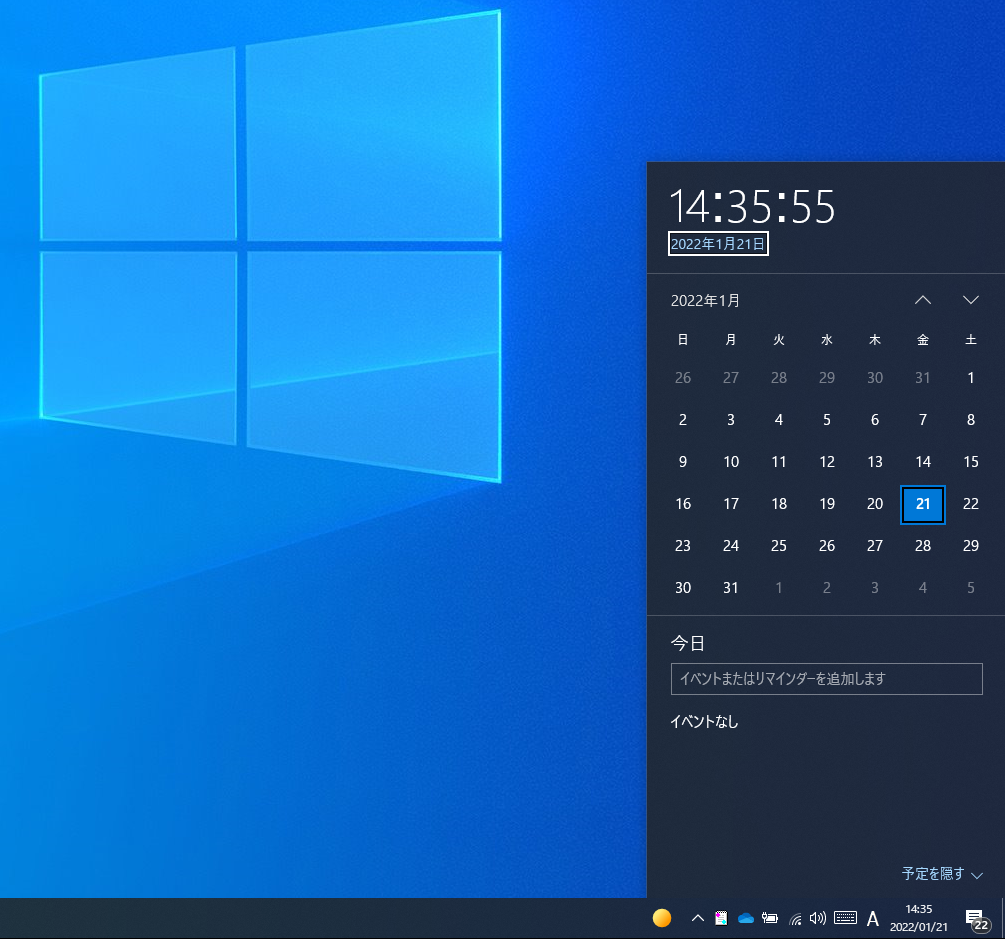
Task: Pick white January 28 in the calendar
Action: tap(923, 546)
